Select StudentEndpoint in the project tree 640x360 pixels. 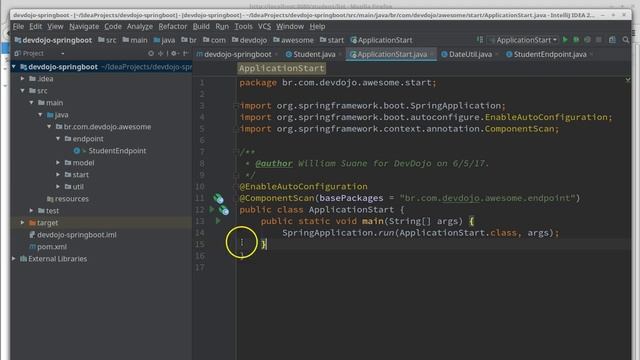pyautogui.click(x=117, y=151)
